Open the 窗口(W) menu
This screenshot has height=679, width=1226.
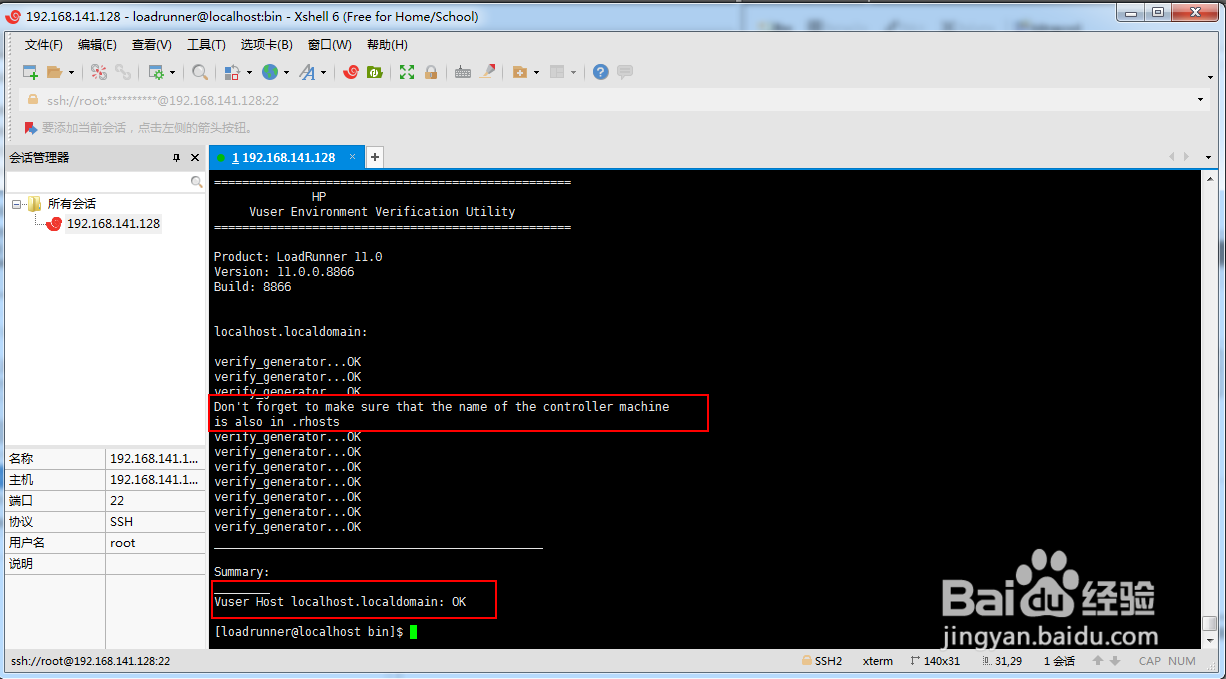[330, 45]
